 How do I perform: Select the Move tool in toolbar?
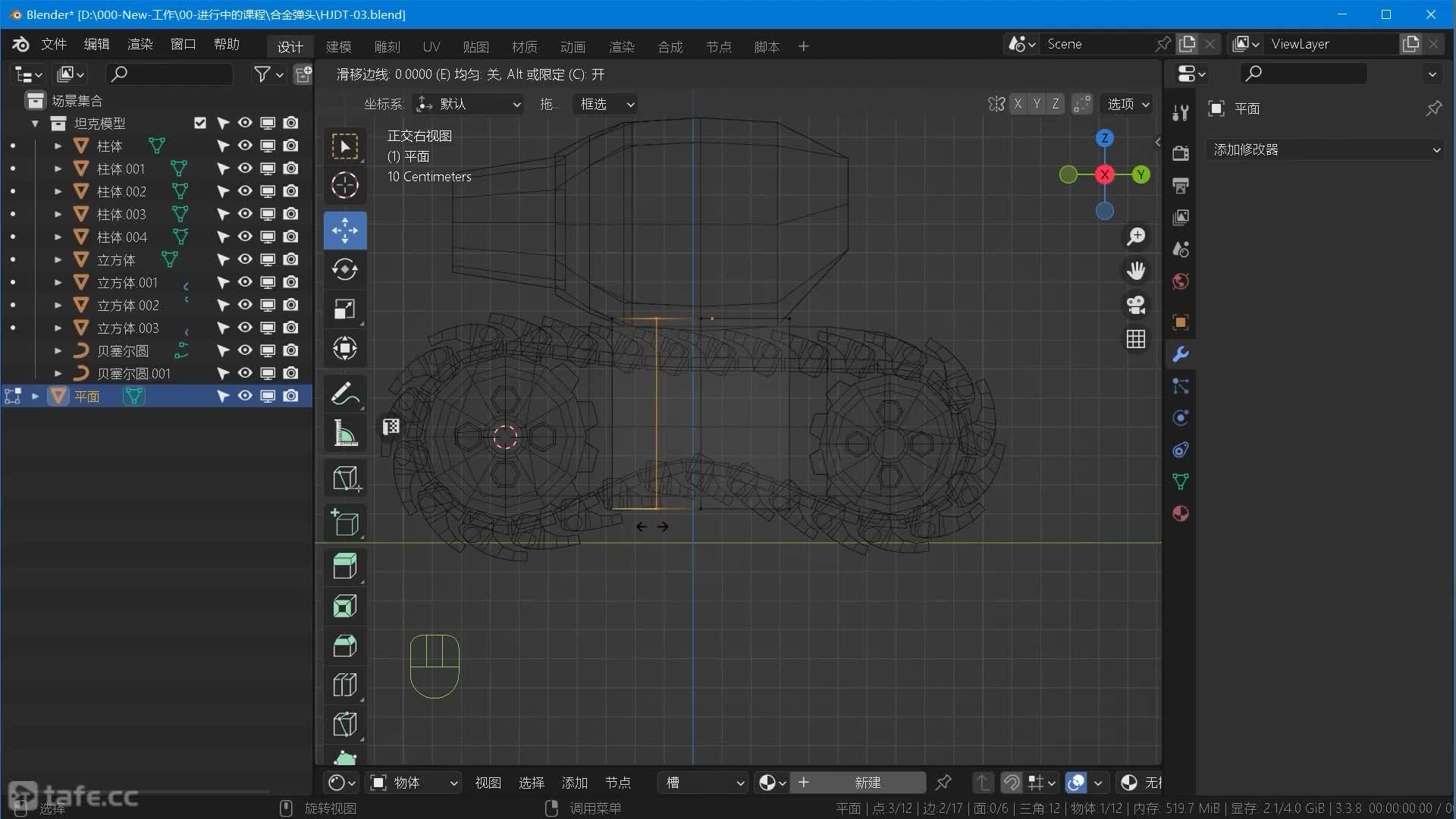[x=345, y=230]
